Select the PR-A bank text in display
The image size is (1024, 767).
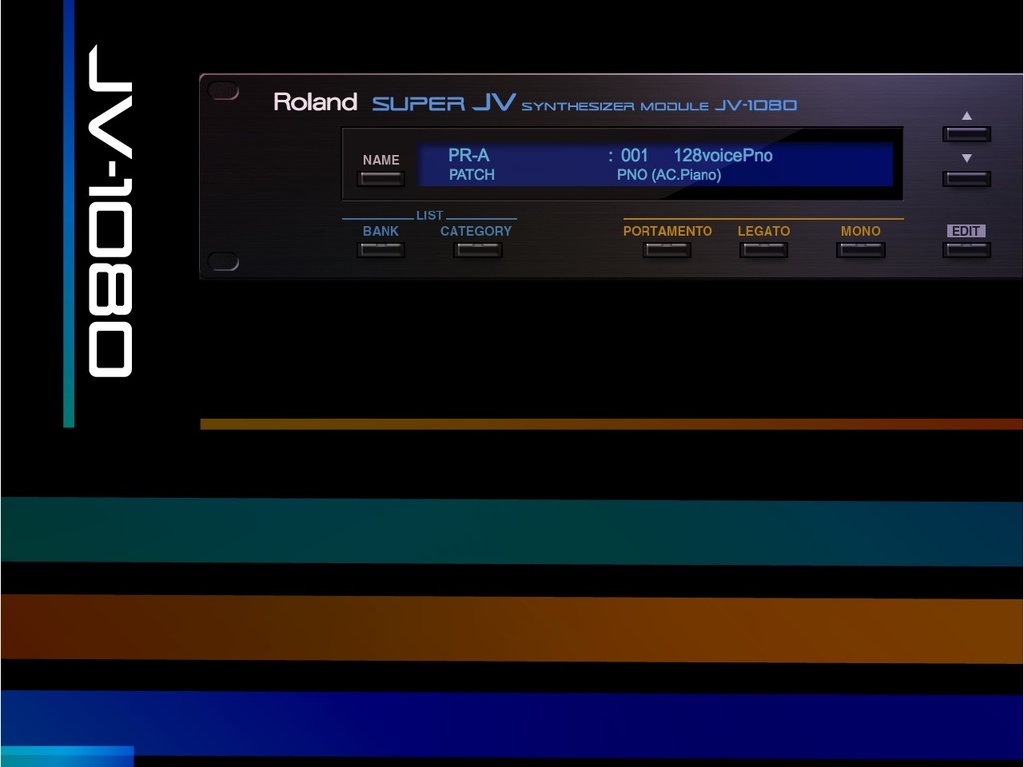point(468,155)
